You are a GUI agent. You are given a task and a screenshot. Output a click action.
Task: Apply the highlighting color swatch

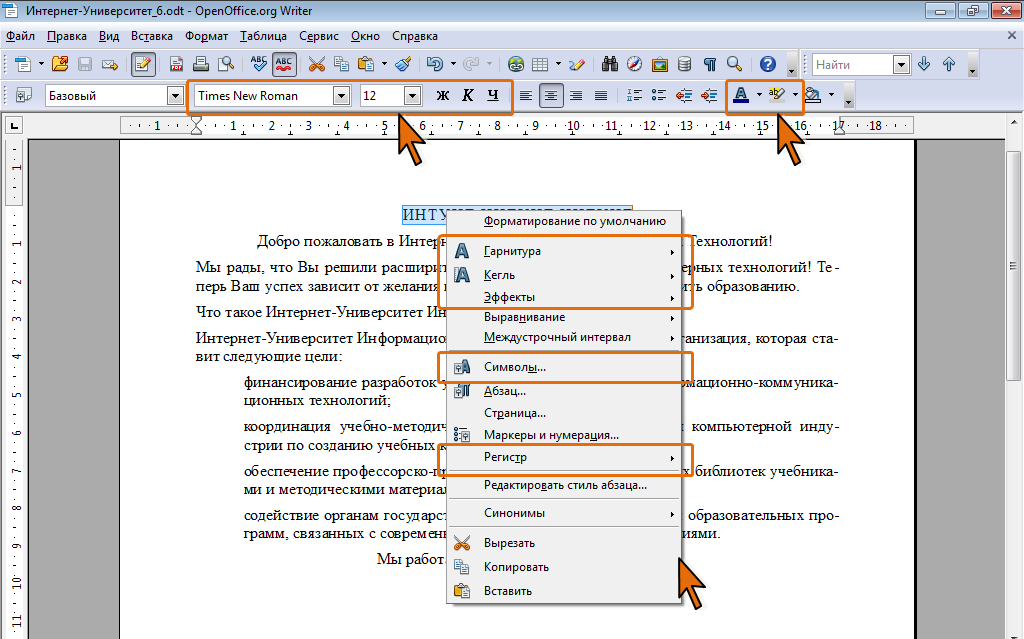[776, 95]
